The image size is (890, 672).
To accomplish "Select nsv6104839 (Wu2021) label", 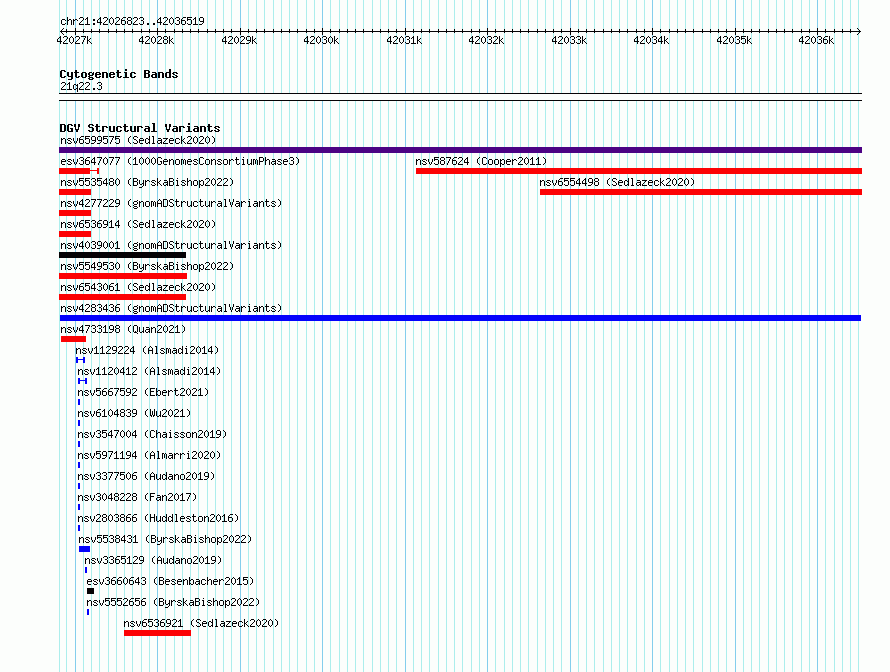I will pos(134,413).
